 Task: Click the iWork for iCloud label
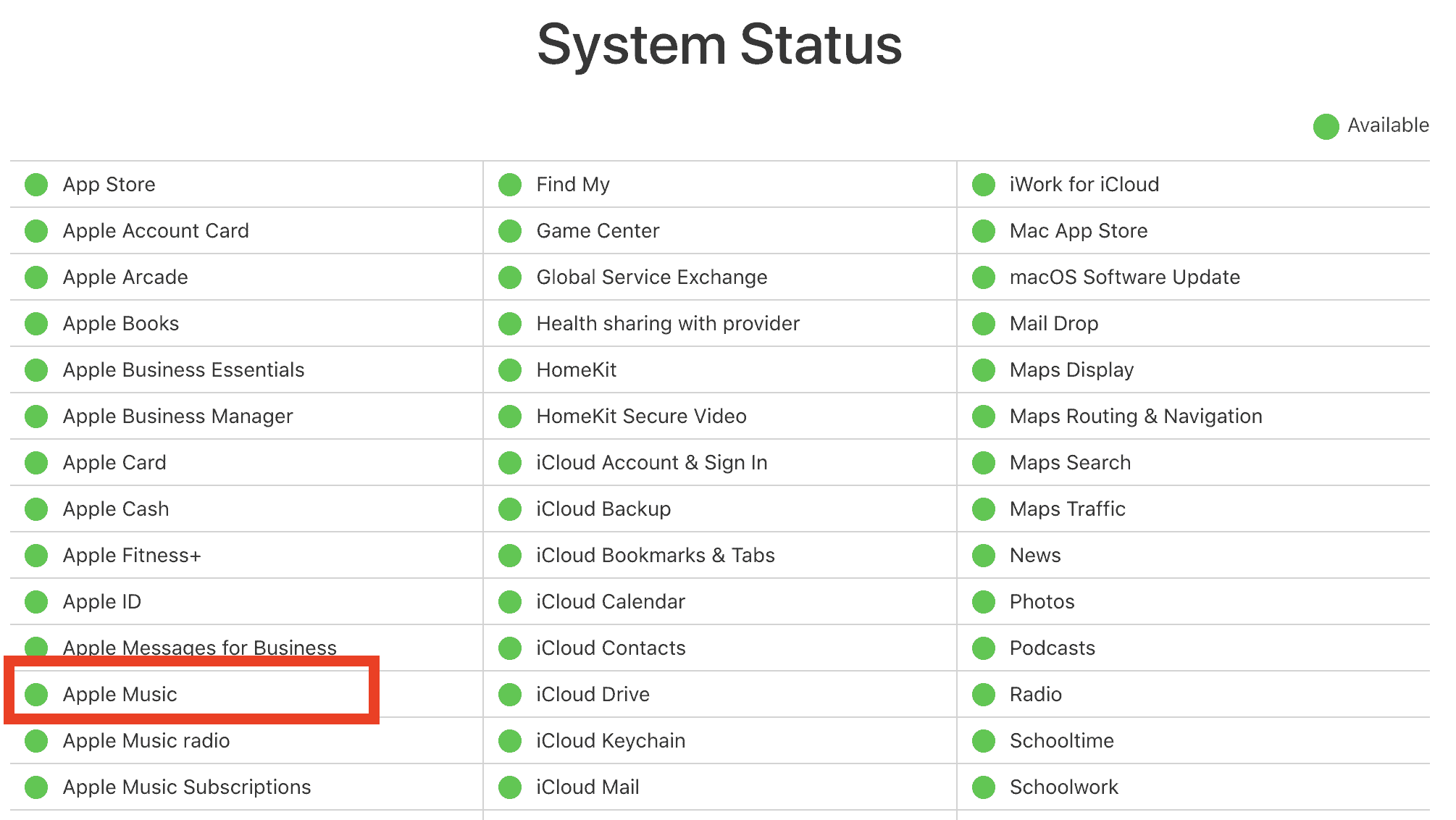tap(1084, 185)
